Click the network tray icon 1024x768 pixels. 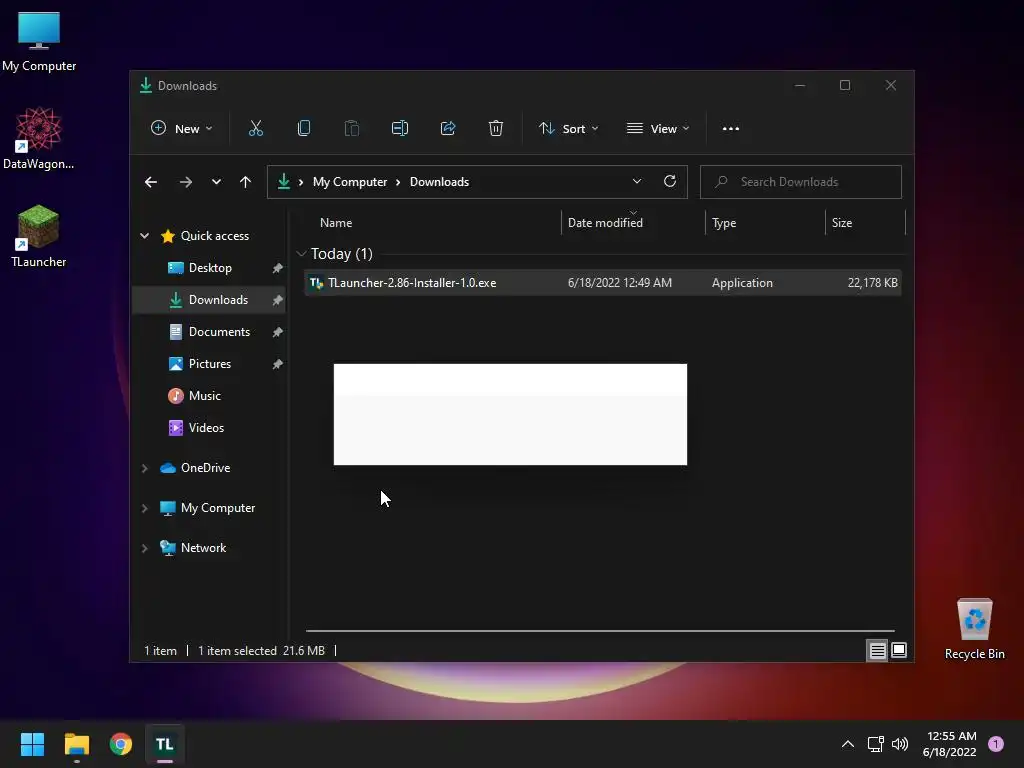[x=875, y=744]
